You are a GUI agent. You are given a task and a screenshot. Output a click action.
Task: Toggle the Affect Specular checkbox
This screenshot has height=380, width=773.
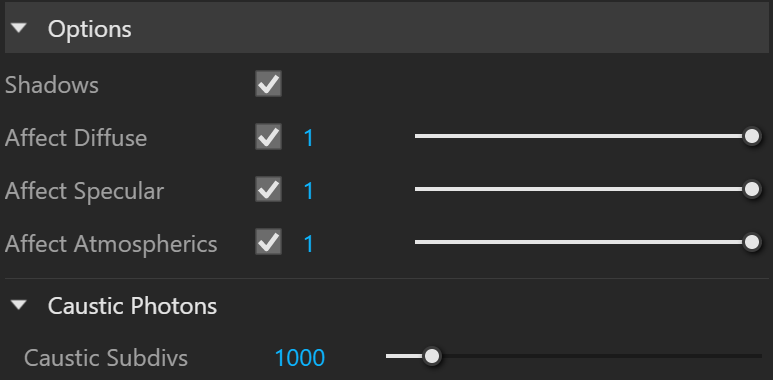[268, 190]
